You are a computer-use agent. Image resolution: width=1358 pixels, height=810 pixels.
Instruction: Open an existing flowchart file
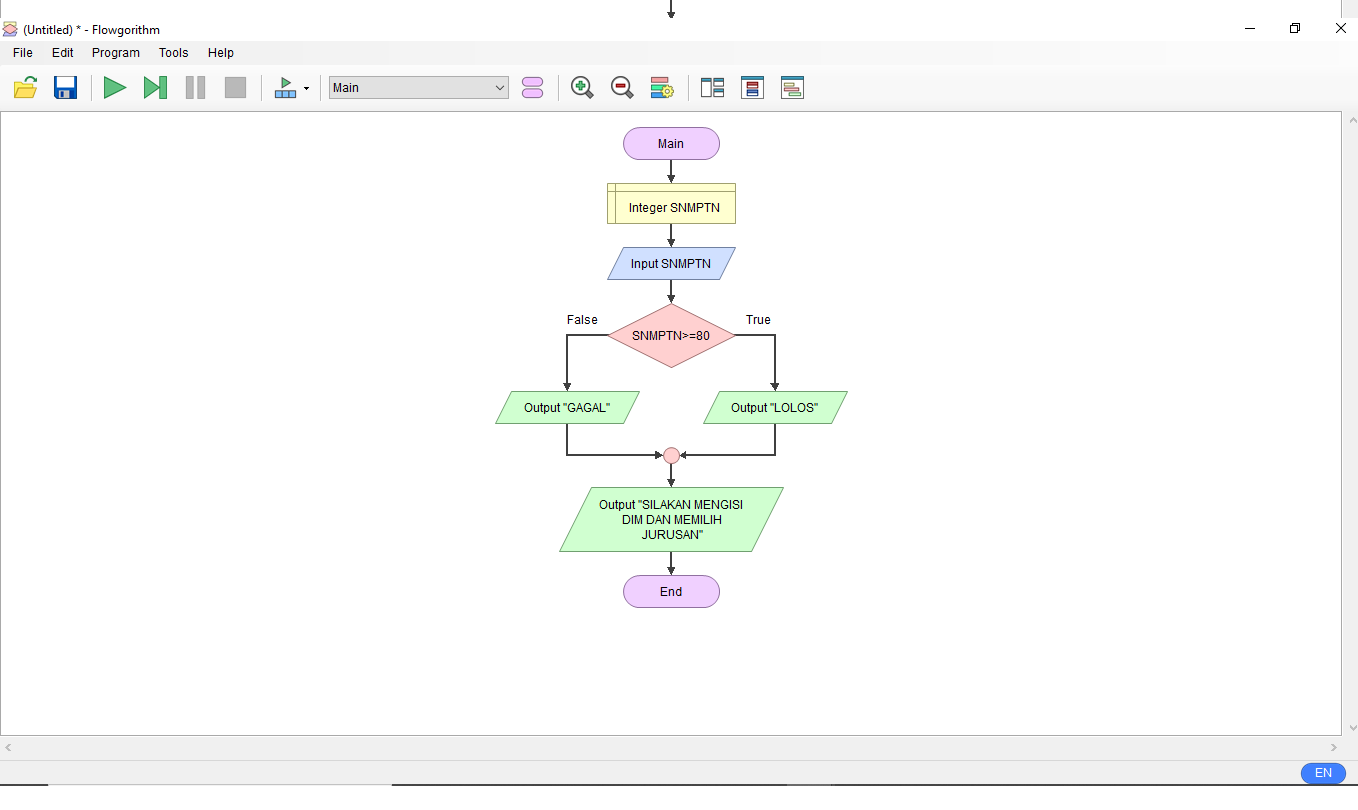click(25, 87)
